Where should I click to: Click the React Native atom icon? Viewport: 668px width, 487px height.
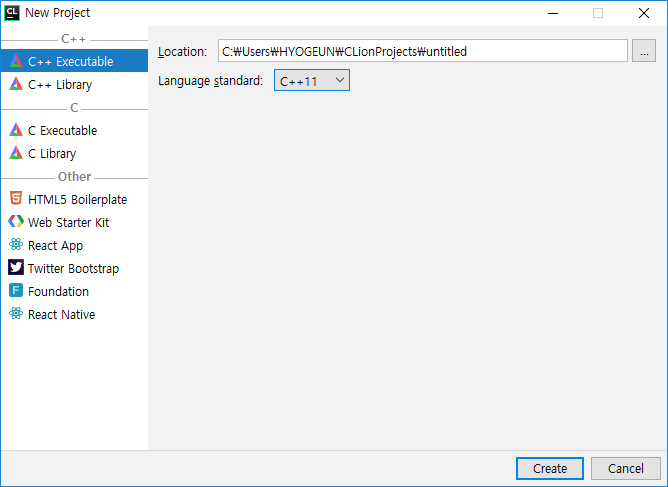[16, 314]
